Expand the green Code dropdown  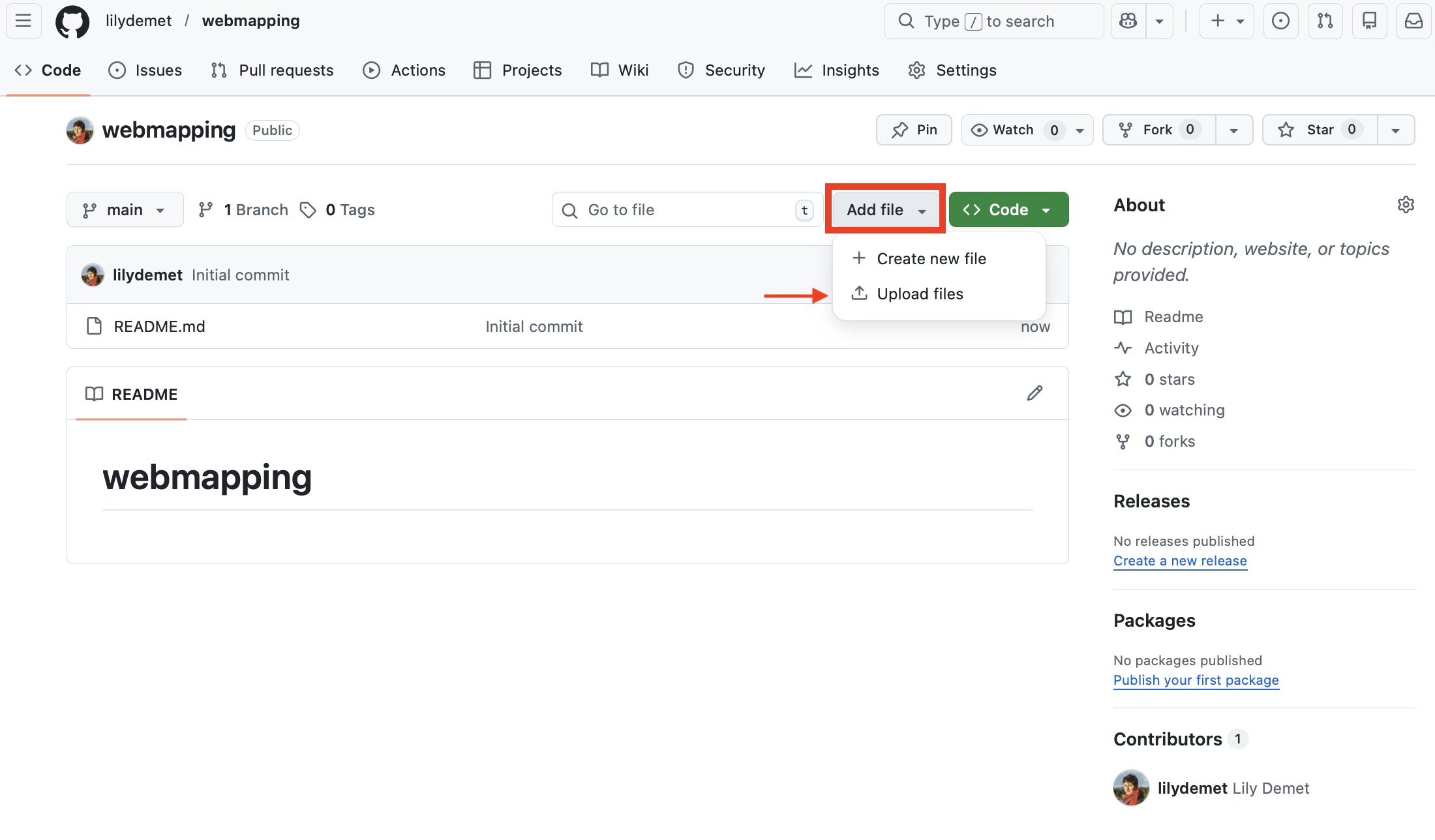pos(1008,210)
